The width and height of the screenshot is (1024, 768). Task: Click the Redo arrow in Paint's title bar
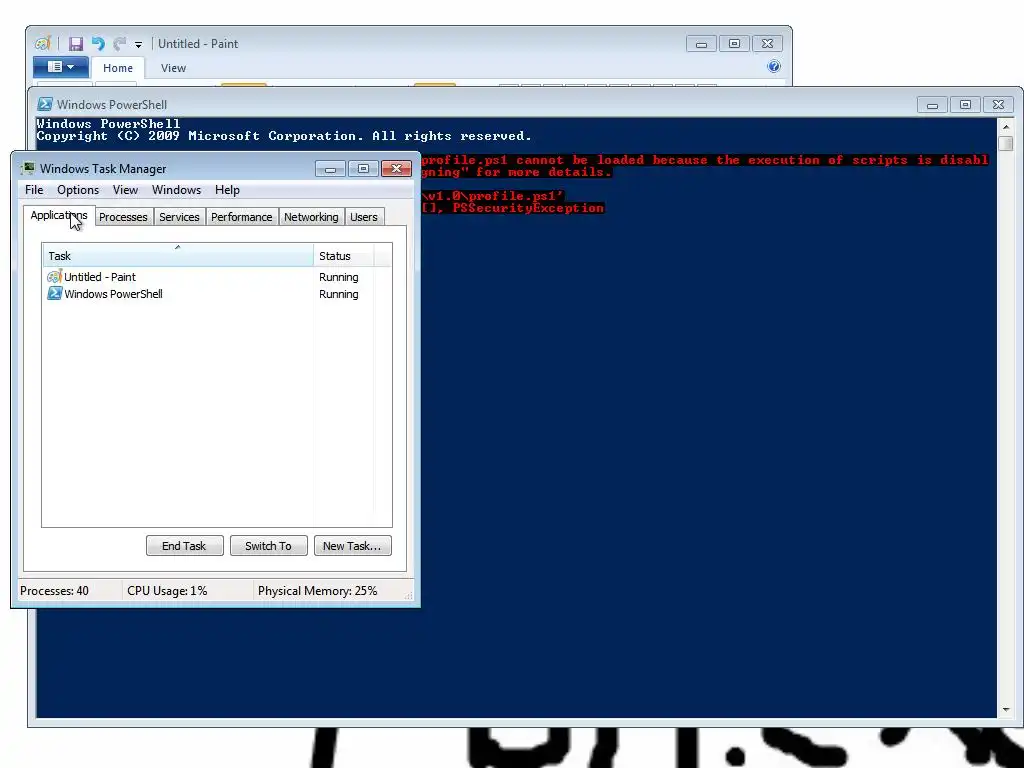[x=120, y=44]
